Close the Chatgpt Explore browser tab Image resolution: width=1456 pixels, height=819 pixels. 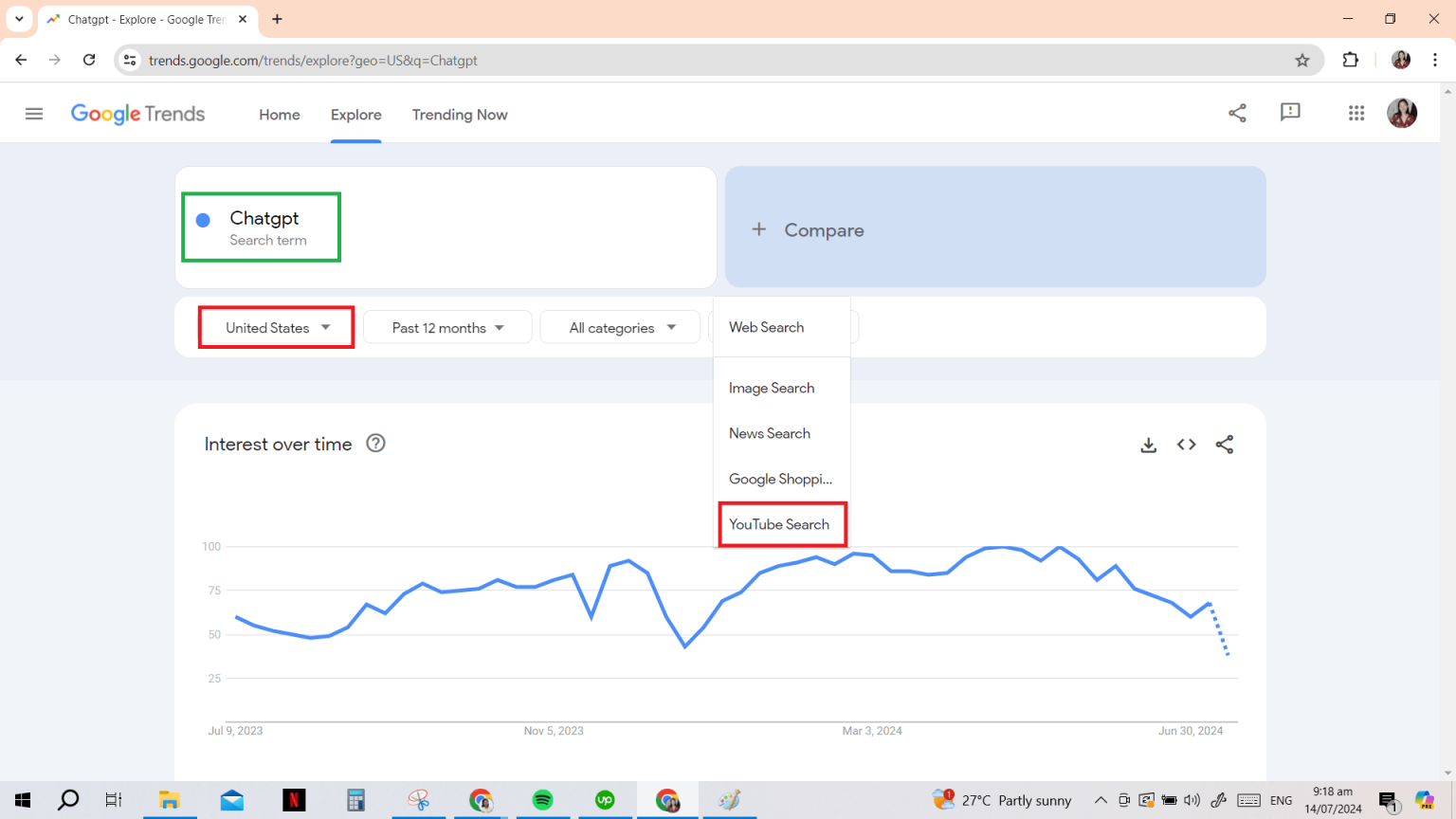coord(243,19)
